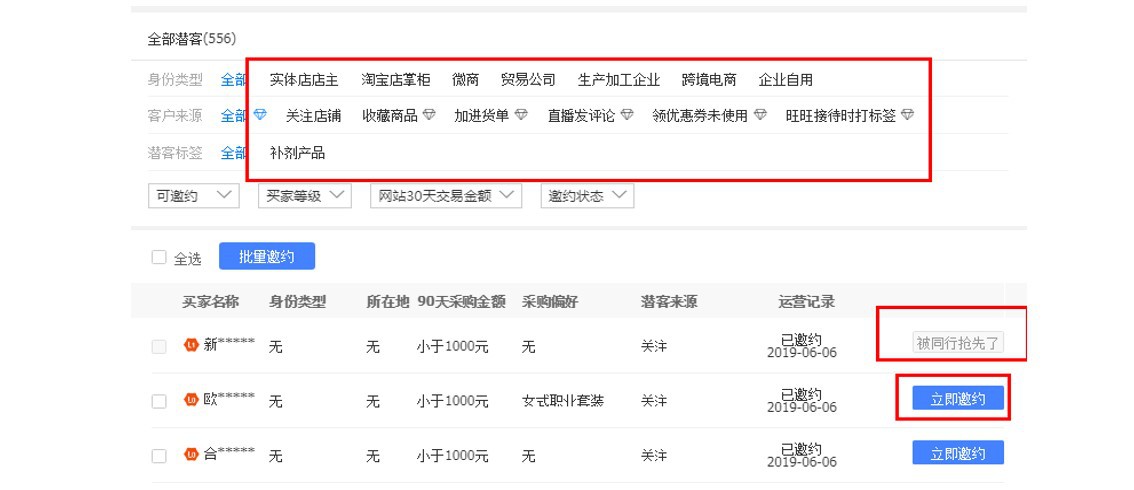
Task: Expand the 网站30天交易金额 dropdown
Action: [446, 196]
